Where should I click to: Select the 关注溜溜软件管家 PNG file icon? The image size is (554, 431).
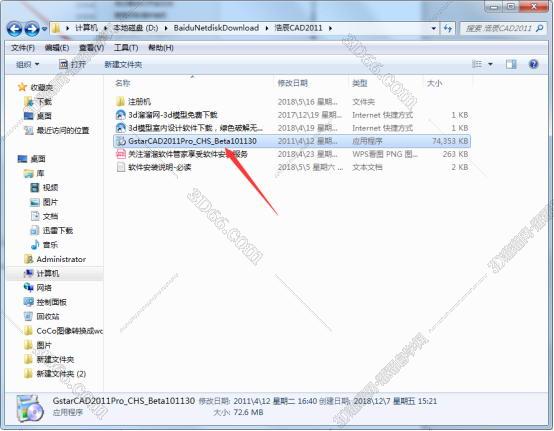pos(120,154)
